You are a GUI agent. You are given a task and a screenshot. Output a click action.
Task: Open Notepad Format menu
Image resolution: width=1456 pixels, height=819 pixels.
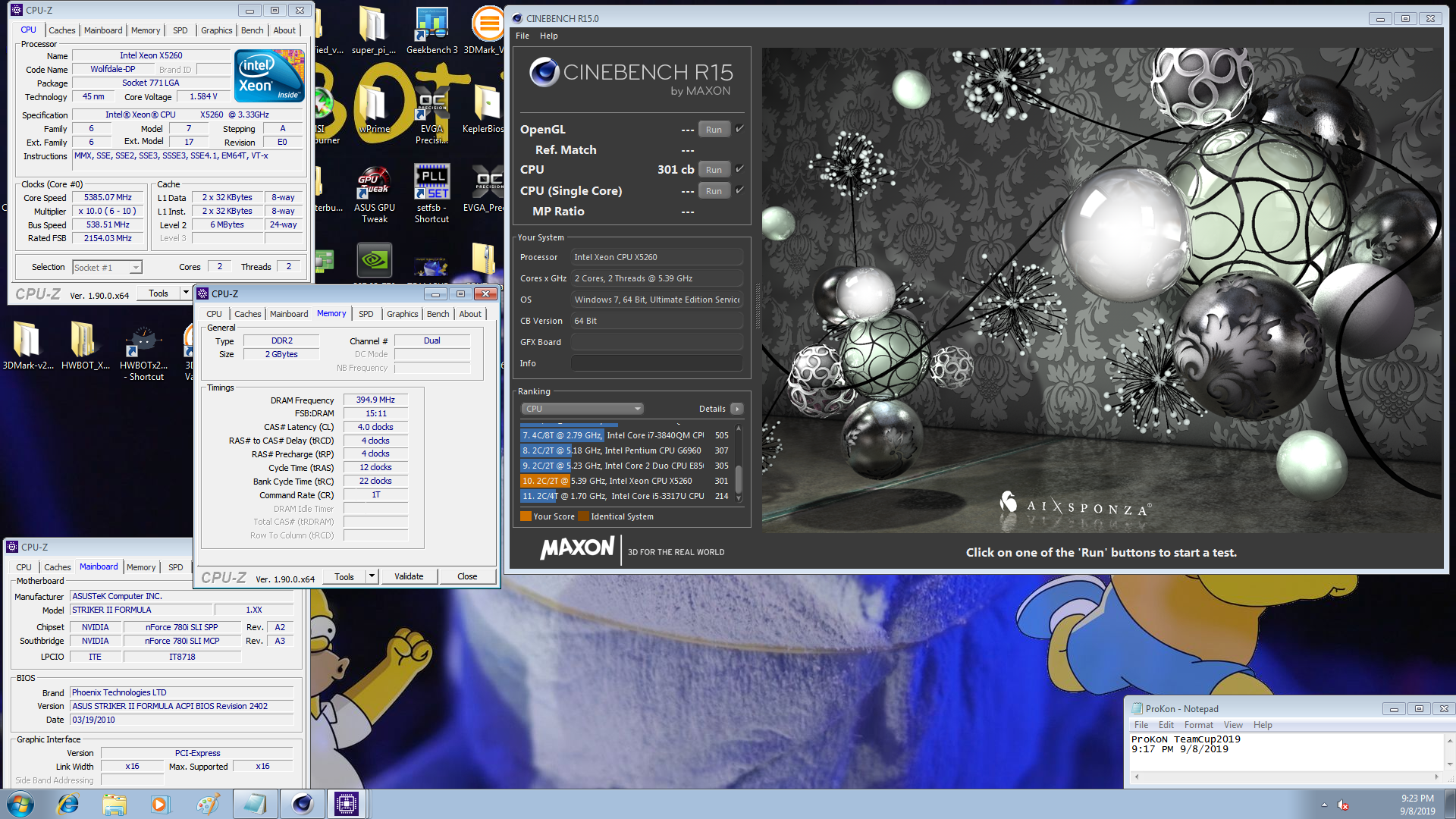pyautogui.click(x=1199, y=725)
